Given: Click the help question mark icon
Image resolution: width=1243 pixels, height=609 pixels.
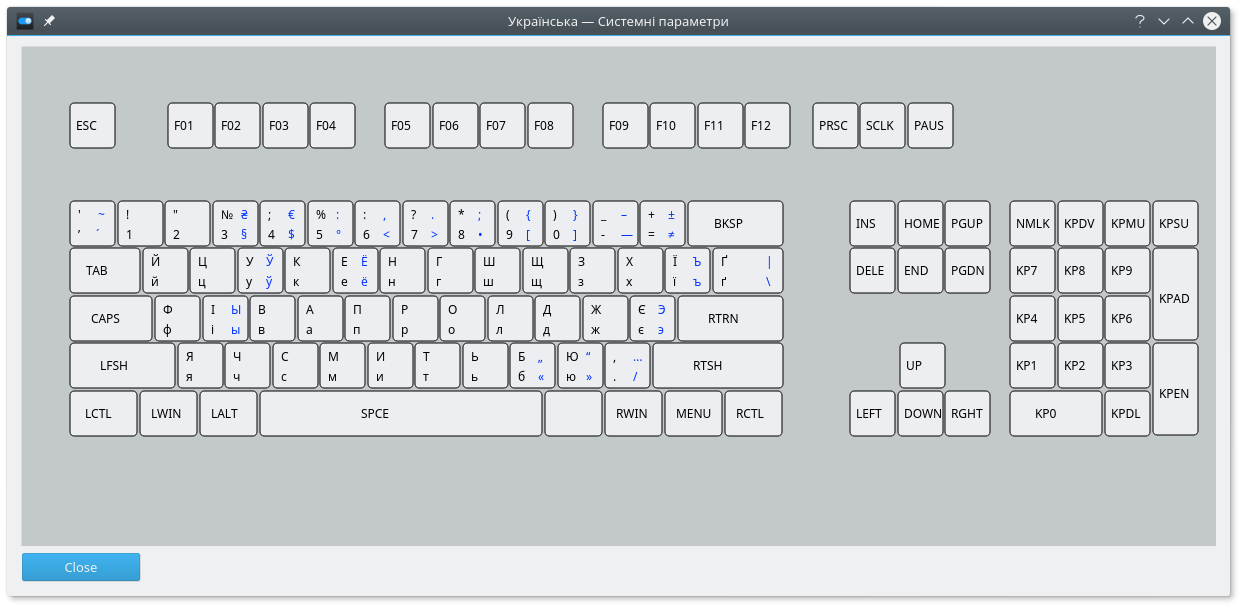Looking at the screenshot, I should (x=1139, y=20).
